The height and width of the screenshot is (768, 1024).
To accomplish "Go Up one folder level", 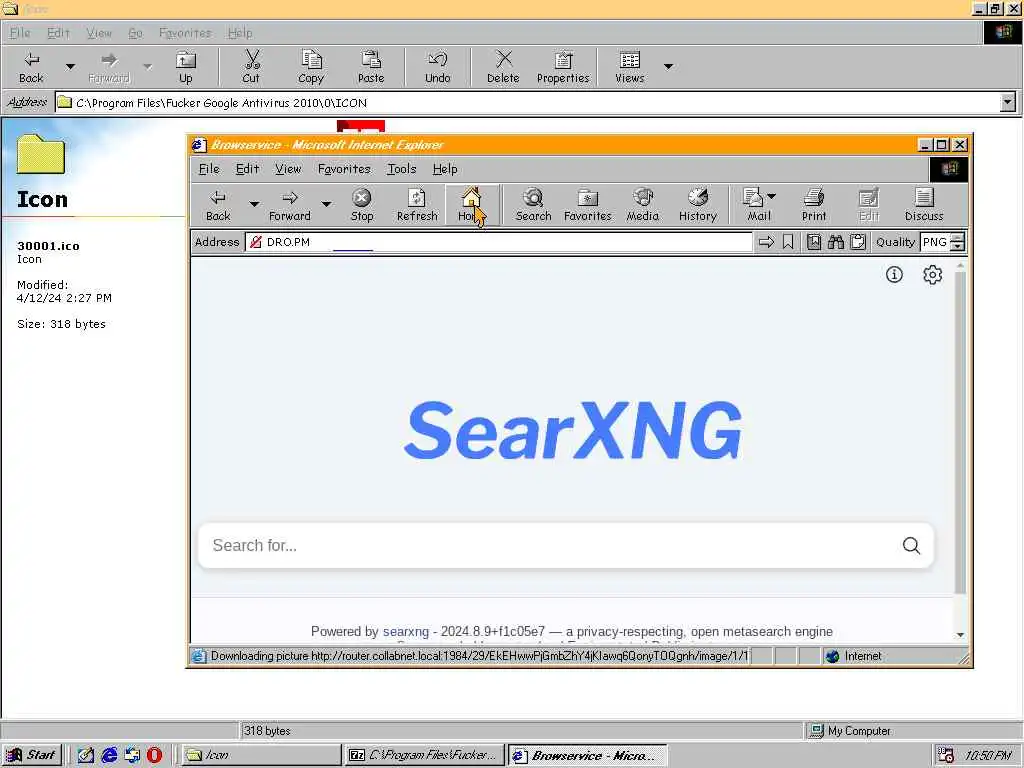I will (x=185, y=67).
